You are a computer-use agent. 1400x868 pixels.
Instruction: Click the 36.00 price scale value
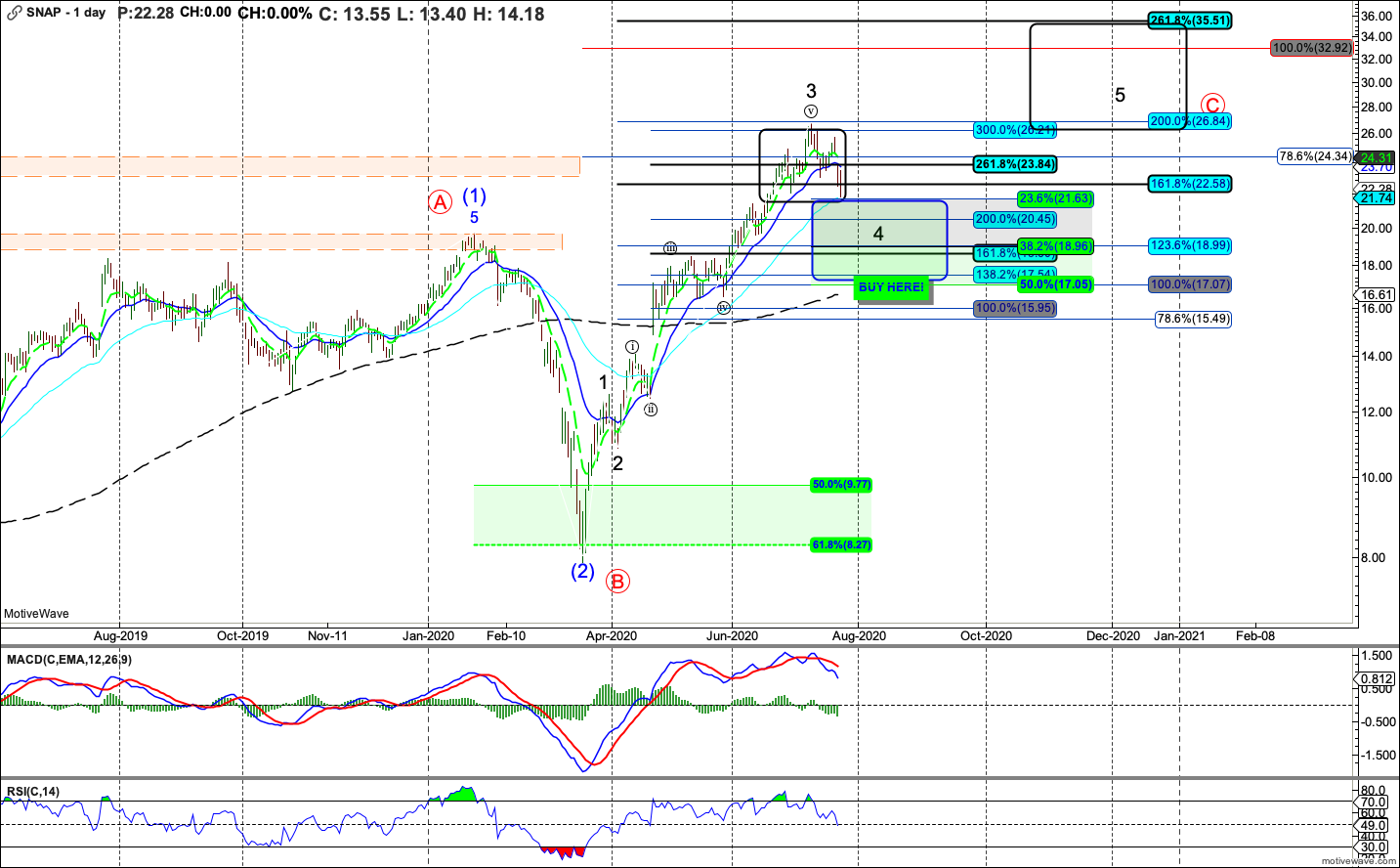coord(1377,17)
